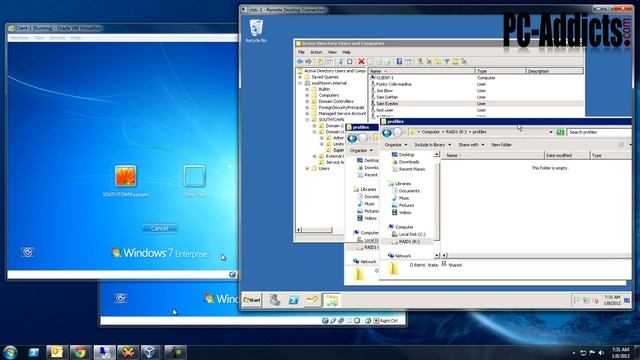Expand the Saved Queries tree node
Viewport: 640px width, 360px height.
tap(301, 77)
